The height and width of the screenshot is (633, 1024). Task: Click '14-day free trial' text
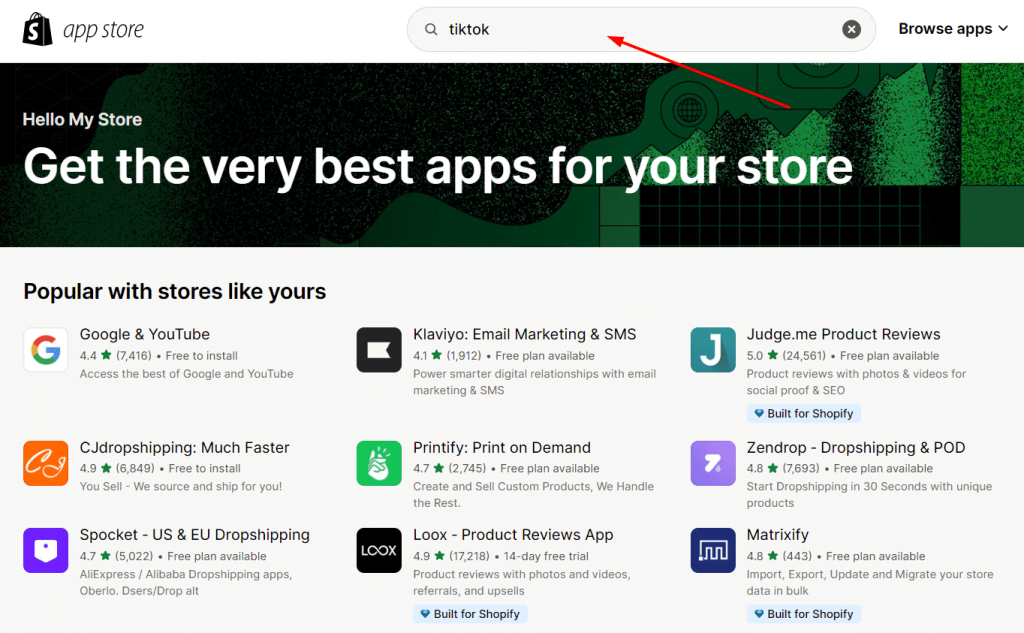click(546, 557)
